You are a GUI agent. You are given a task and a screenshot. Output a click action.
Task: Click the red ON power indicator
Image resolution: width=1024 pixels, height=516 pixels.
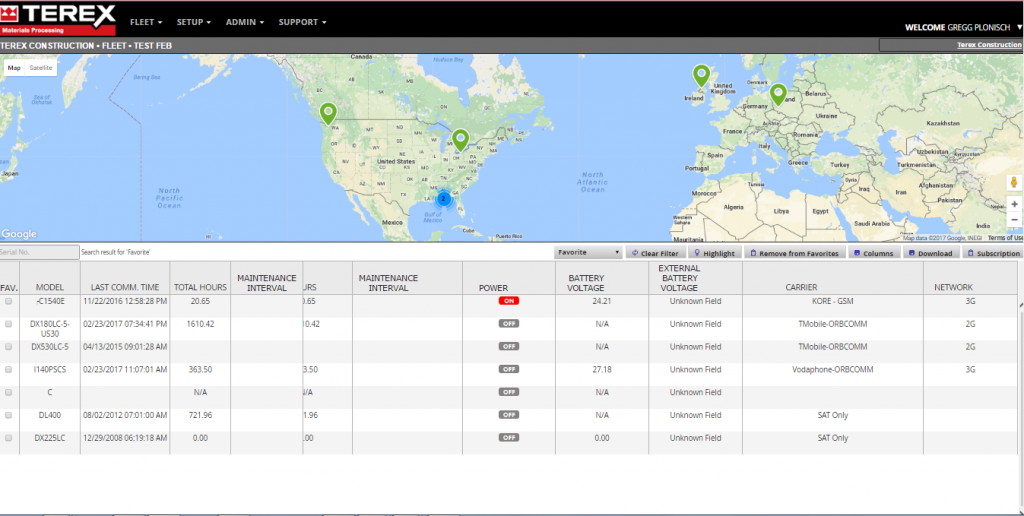(509, 301)
